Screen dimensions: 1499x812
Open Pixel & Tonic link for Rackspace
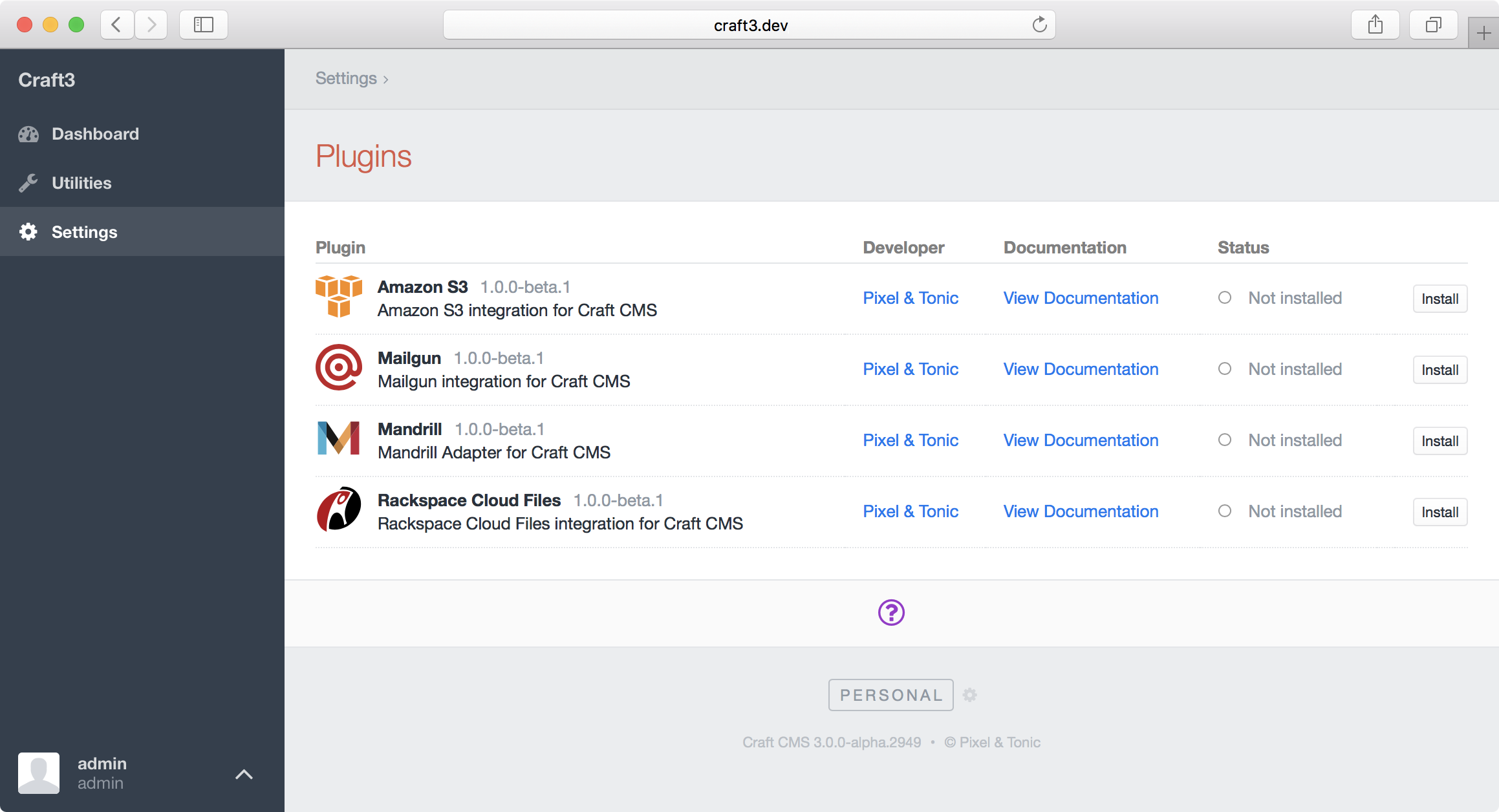911,511
